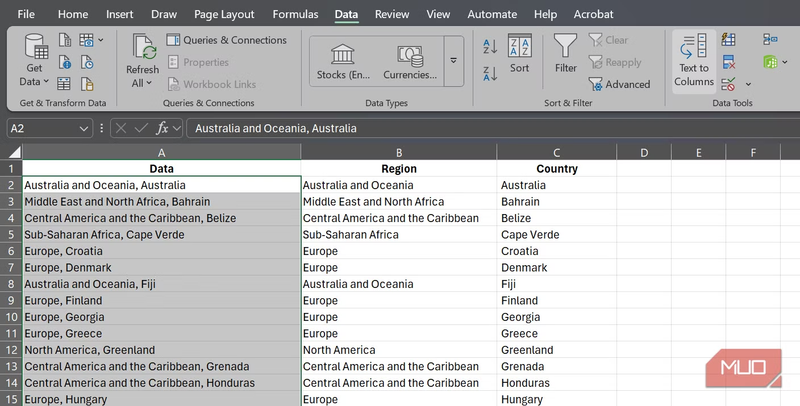
Task: Sort column Z to A descending
Action: [x=490, y=72]
